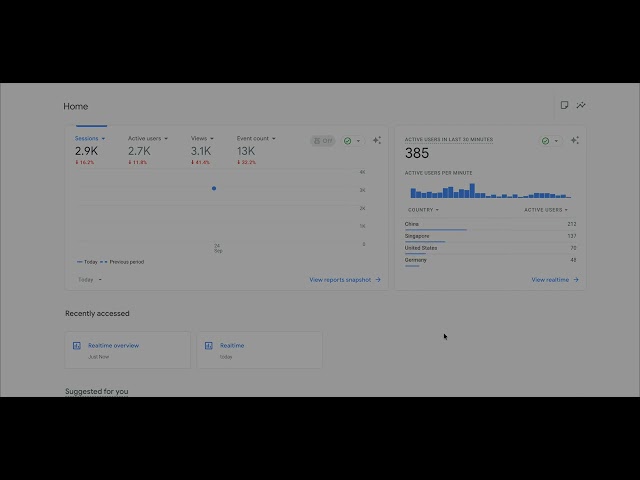640x480 pixels.
Task: Open data quality dropdown in Sessions card
Action: 352,141
